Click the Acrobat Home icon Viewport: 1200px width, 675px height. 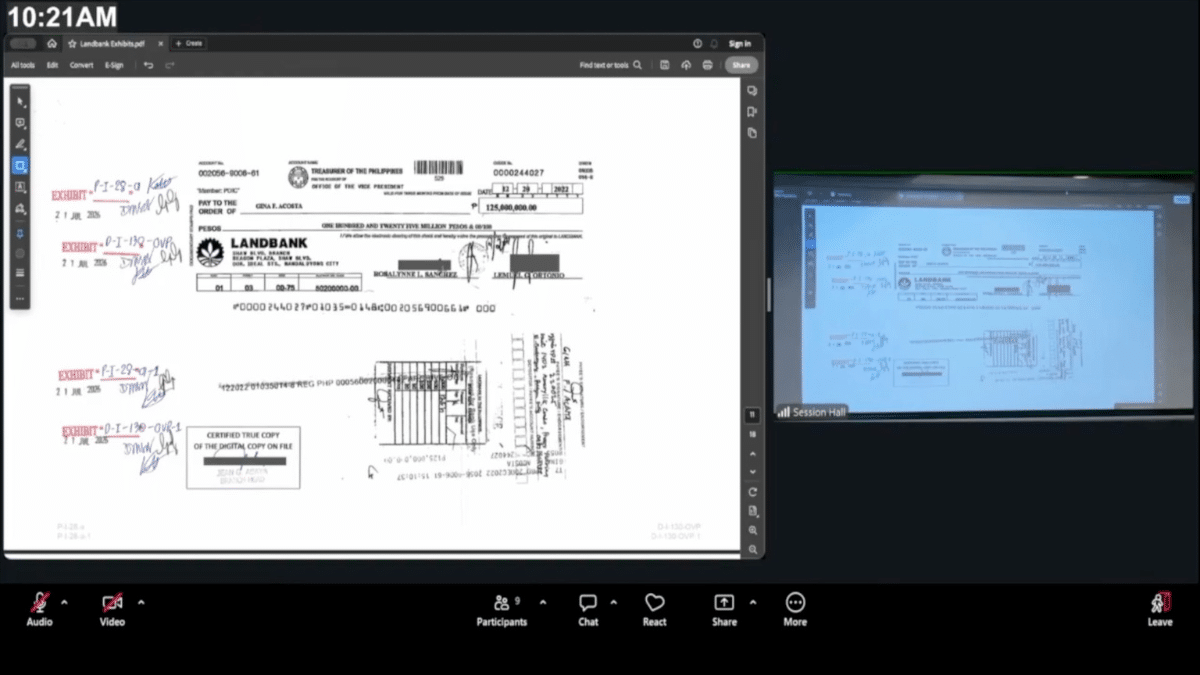52,43
